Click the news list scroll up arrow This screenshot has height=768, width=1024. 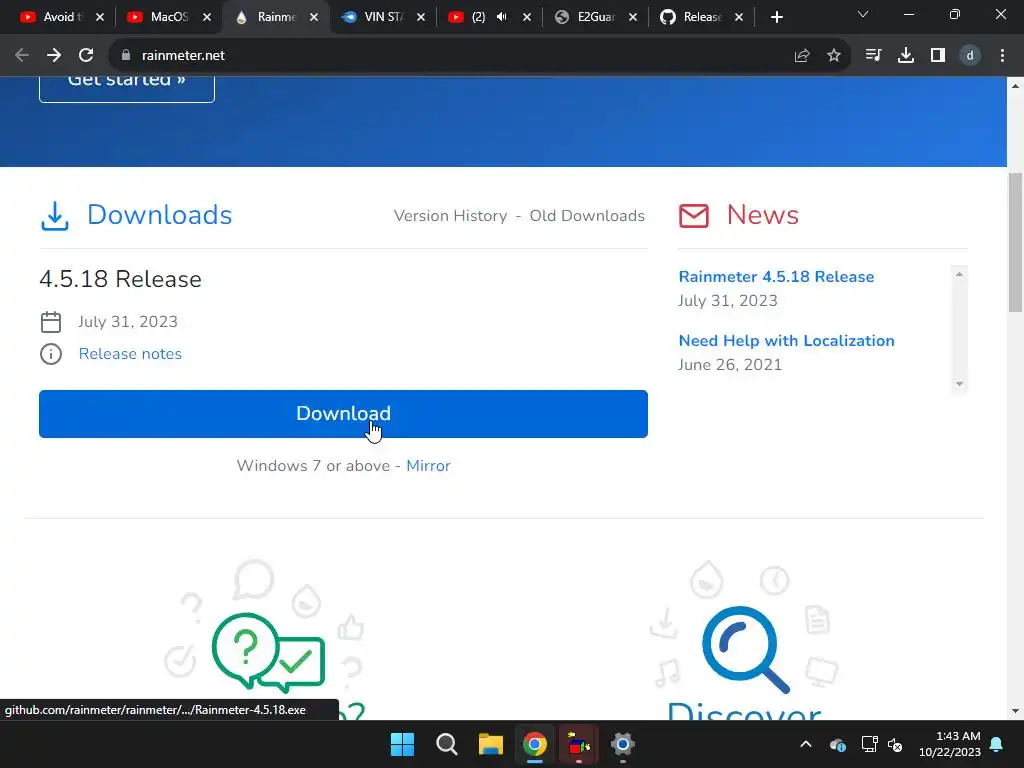(959, 274)
